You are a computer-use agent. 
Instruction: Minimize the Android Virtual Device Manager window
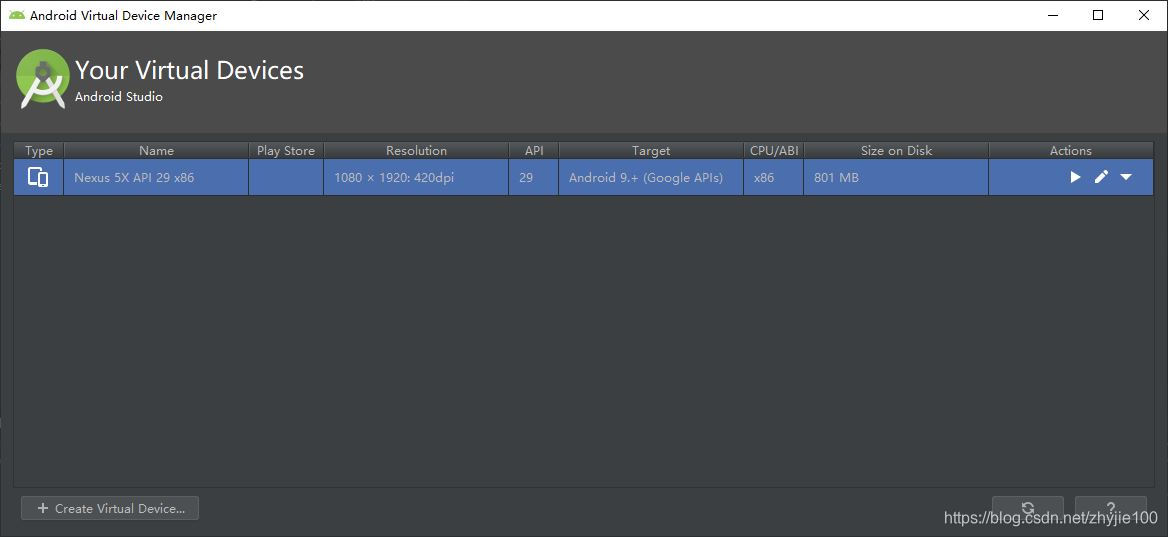[x=1052, y=15]
